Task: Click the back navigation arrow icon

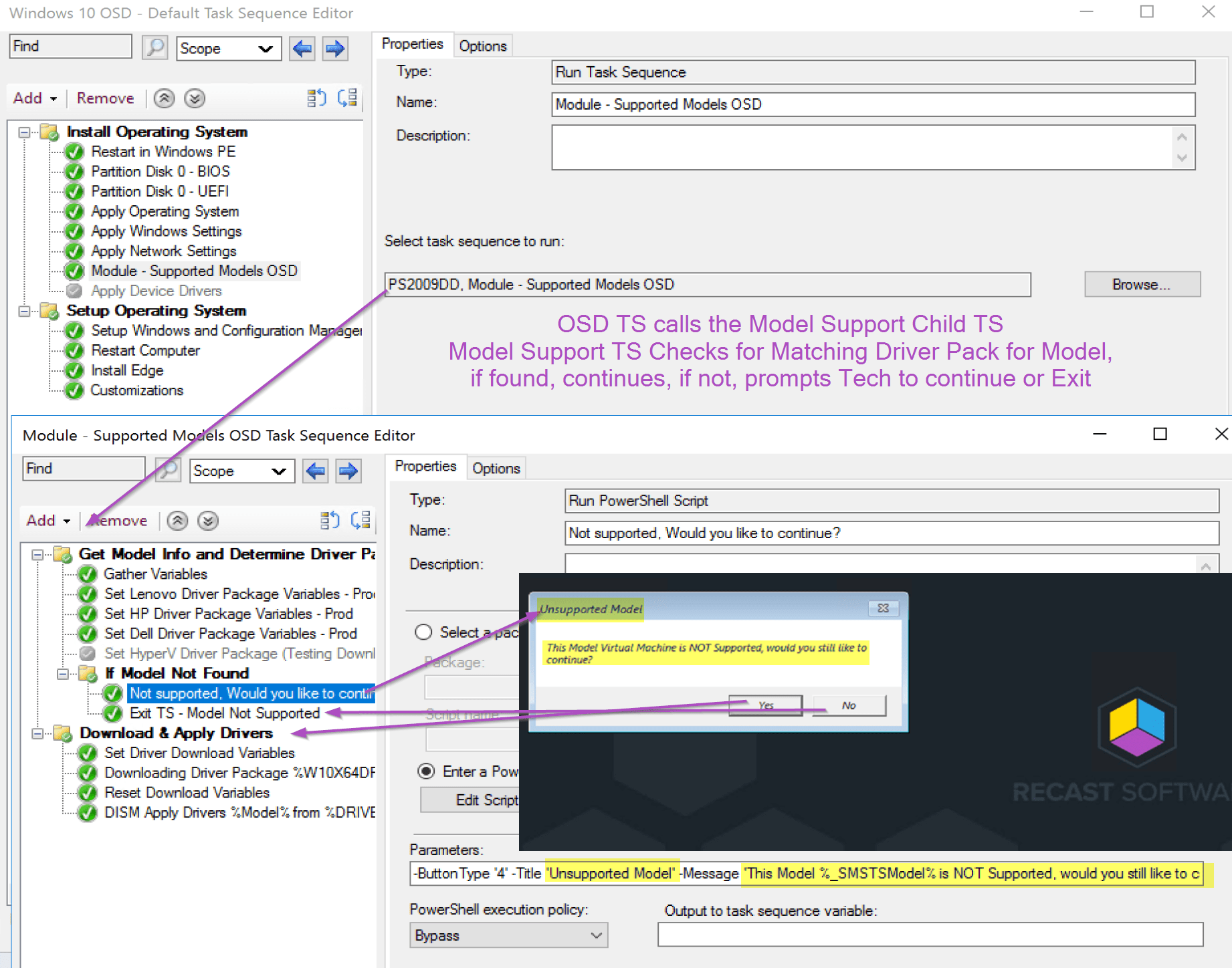Action: tap(302, 48)
